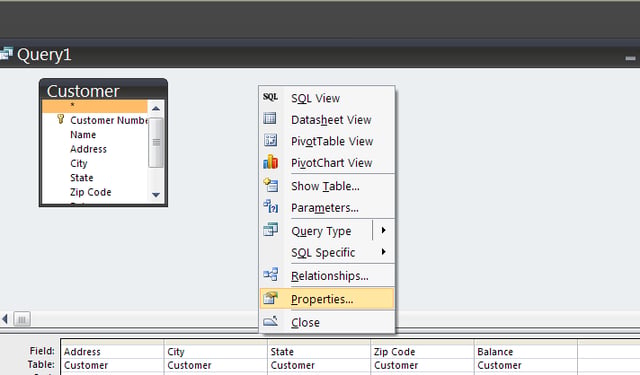Click the horizontal scrollbar left arrow
This screenshot has height=375, width=640.
point(5,319)
